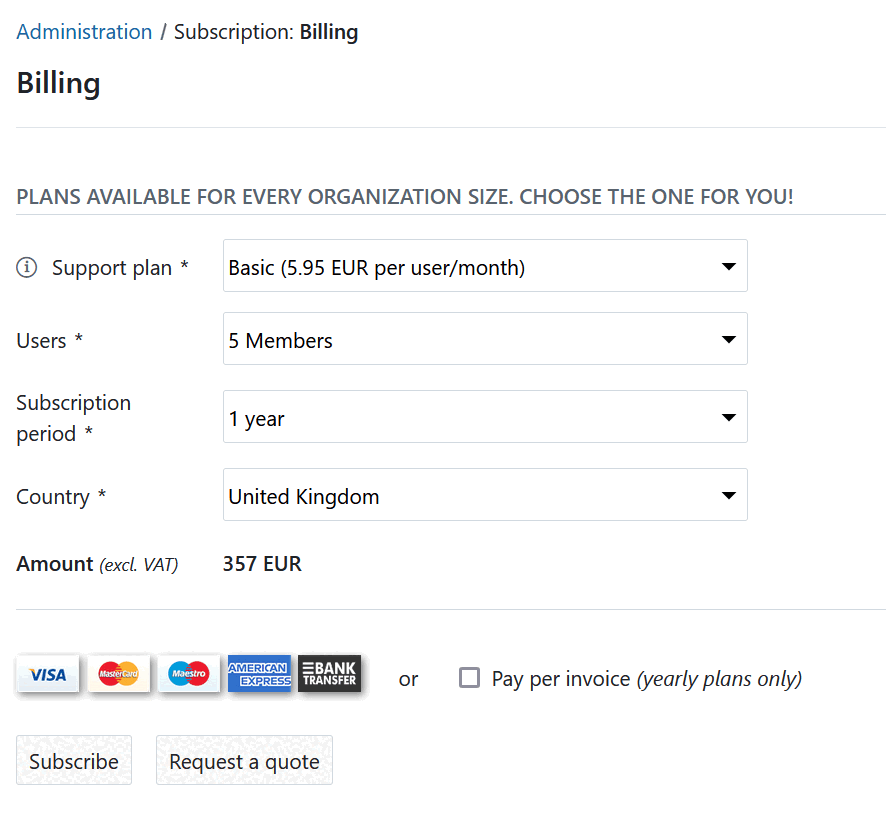Click the chevron on the Country selector
The image size is (886, 826).
[x=729, y=494]
